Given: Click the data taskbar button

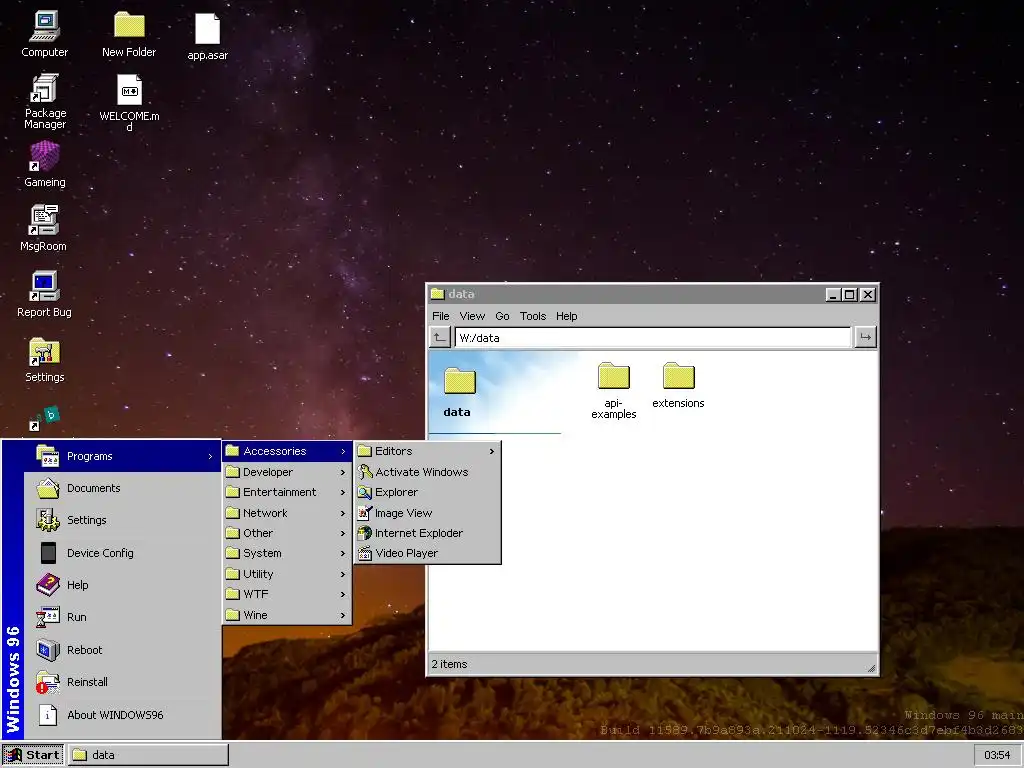Looking at the screenshot, I should [x=148, y=755].
